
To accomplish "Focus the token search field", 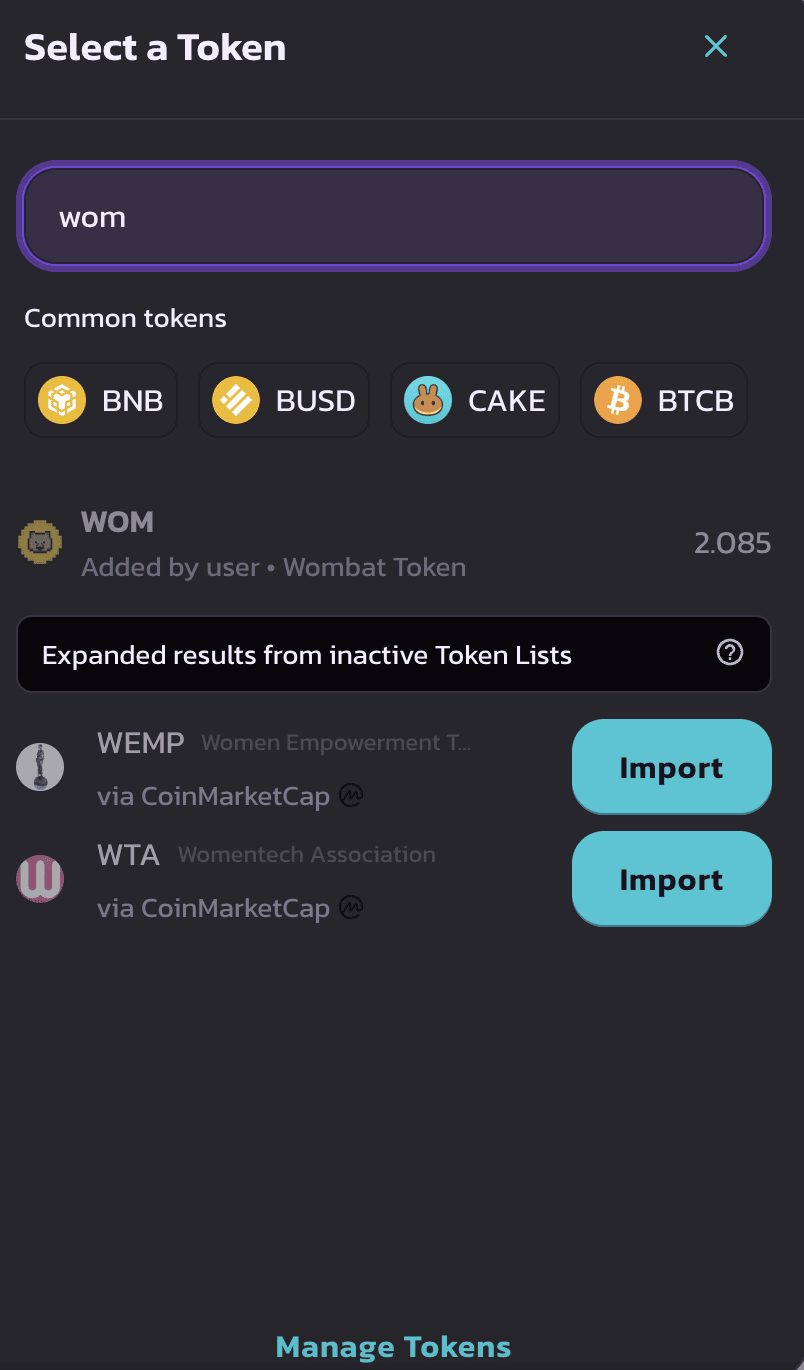I will 394,216.
